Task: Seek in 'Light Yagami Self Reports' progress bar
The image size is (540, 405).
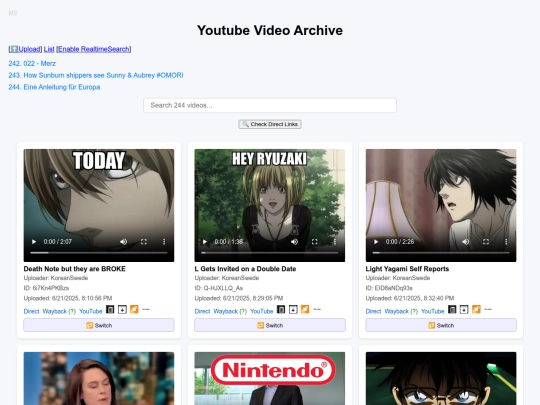Action: pos(441,253)
